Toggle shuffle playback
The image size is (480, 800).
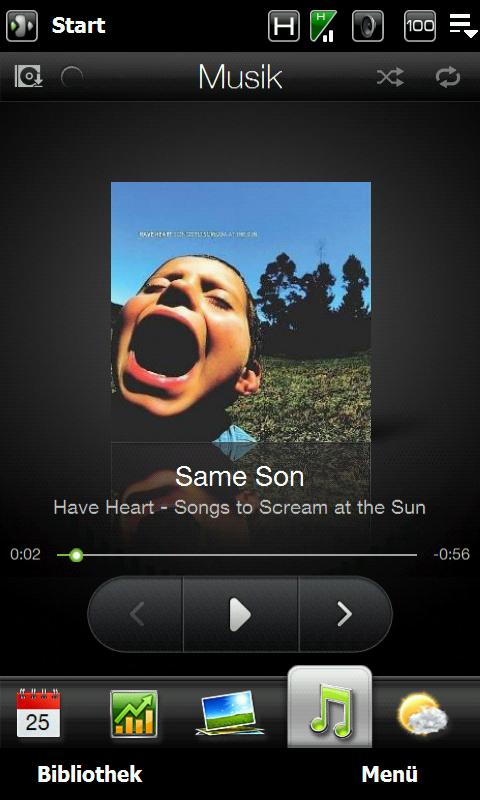coord(390,78)
